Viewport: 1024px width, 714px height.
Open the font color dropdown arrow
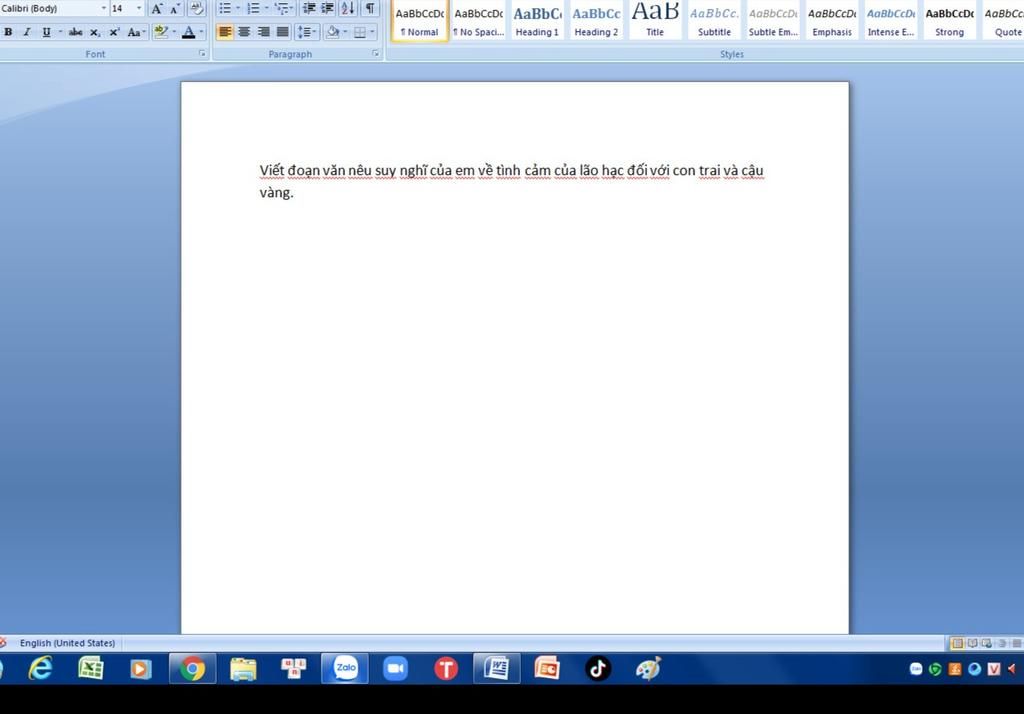click(201, 31)
